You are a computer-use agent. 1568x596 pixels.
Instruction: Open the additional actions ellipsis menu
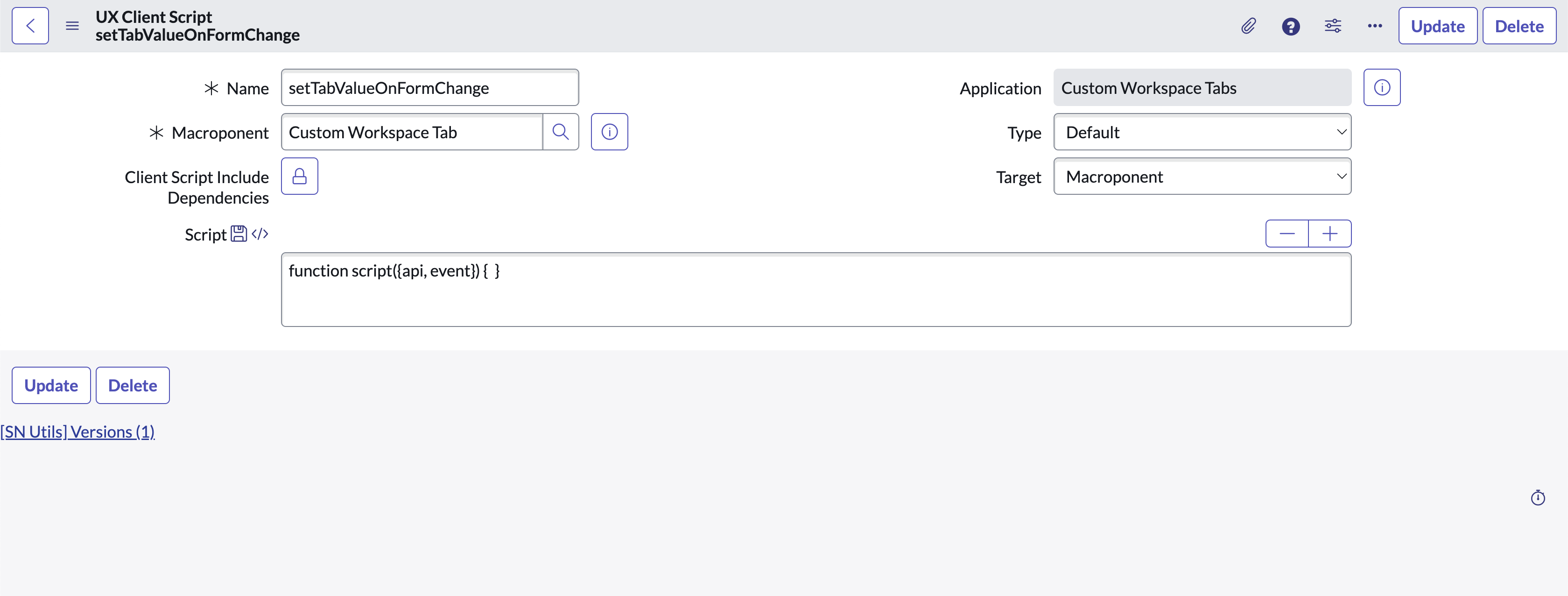pyautogui.click(x=1374, y=26)
